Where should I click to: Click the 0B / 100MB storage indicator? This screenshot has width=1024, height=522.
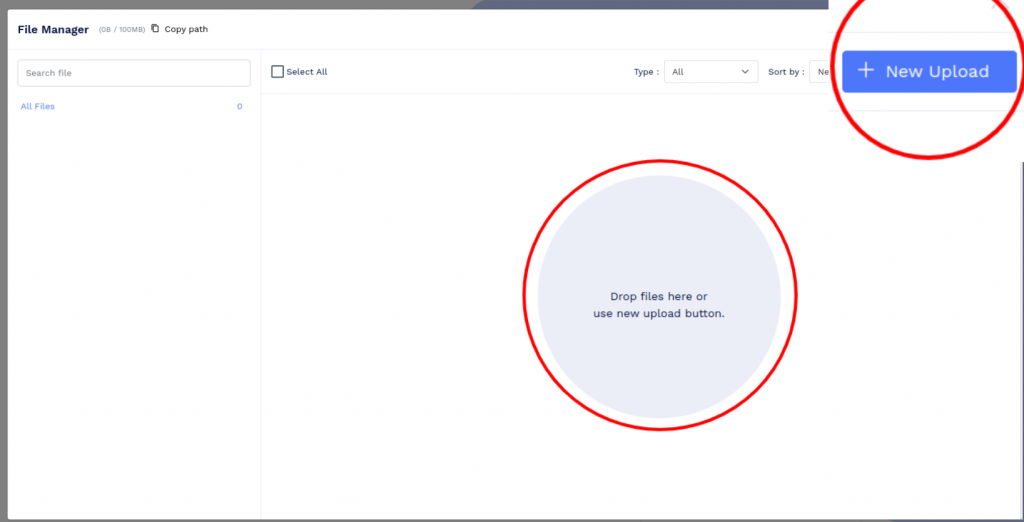coord(122,30)
